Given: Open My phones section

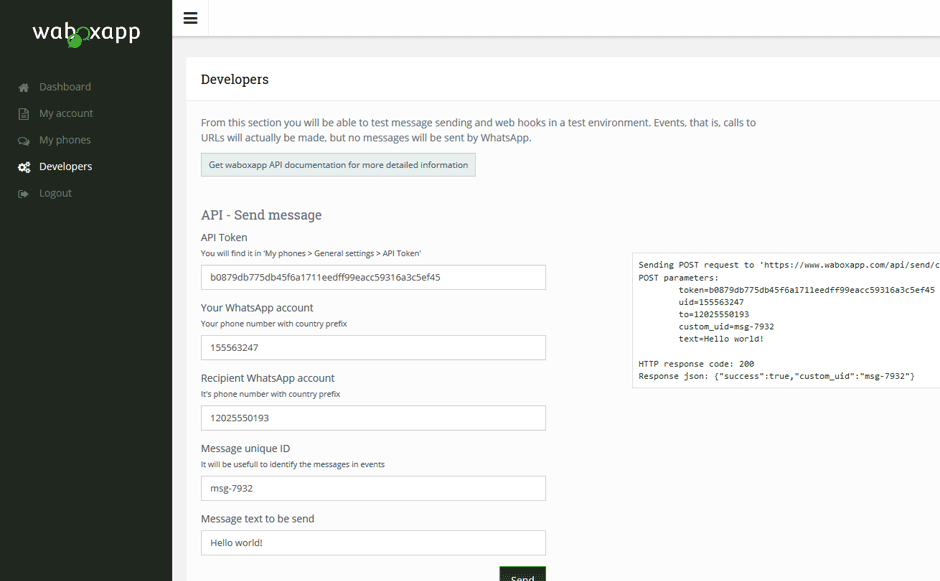Looking at the screenshot, I should click(65, 140).
